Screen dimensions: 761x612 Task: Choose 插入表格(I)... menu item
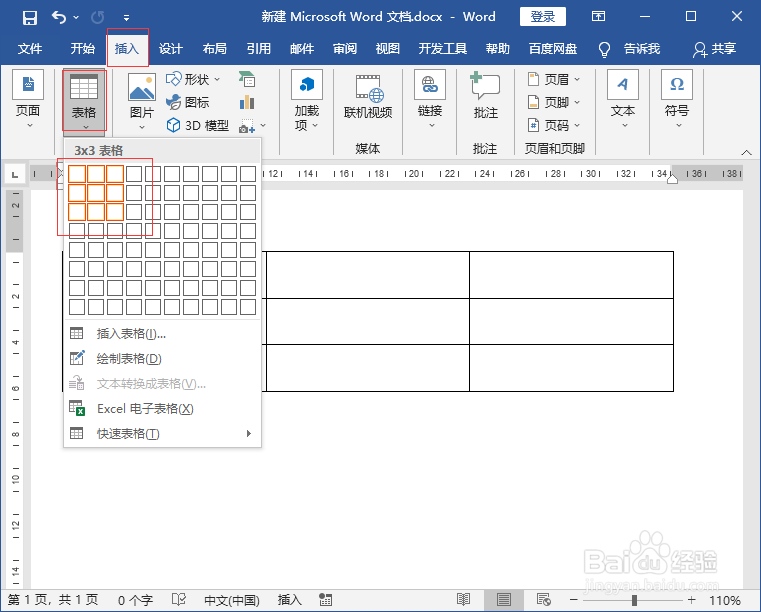(x=162, y=334)
